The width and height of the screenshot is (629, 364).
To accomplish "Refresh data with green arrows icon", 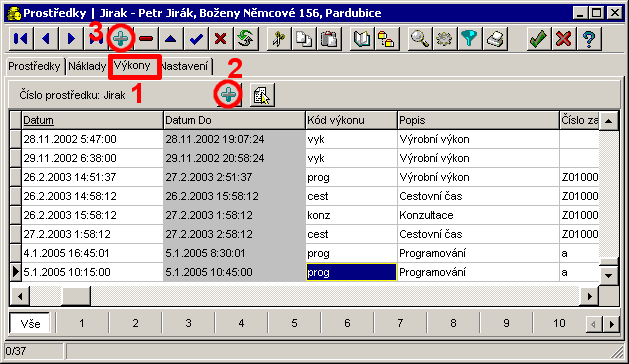I will tap(246, 39).
